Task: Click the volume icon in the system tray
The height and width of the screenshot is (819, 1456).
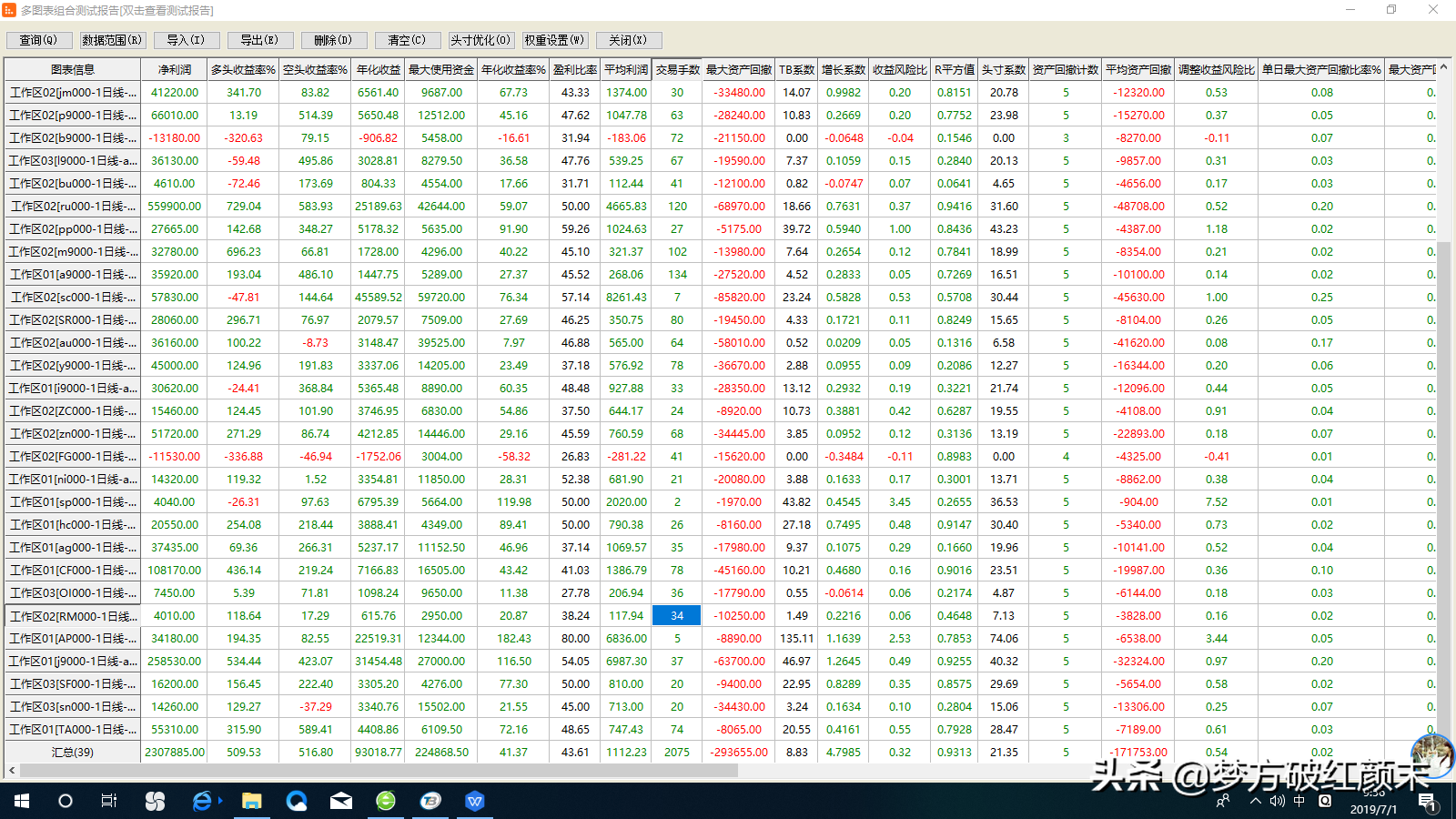Action: point(1278,802)
